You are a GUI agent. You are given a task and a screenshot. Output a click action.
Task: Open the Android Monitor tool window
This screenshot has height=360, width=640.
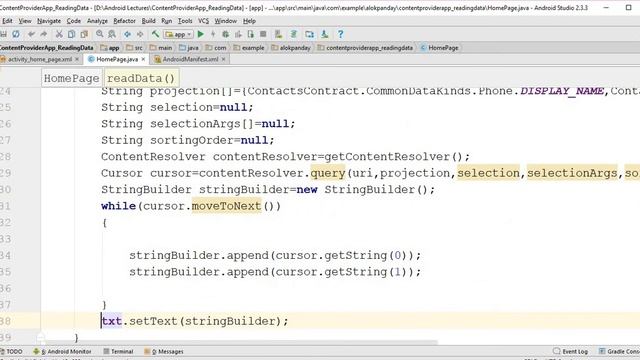62,351
